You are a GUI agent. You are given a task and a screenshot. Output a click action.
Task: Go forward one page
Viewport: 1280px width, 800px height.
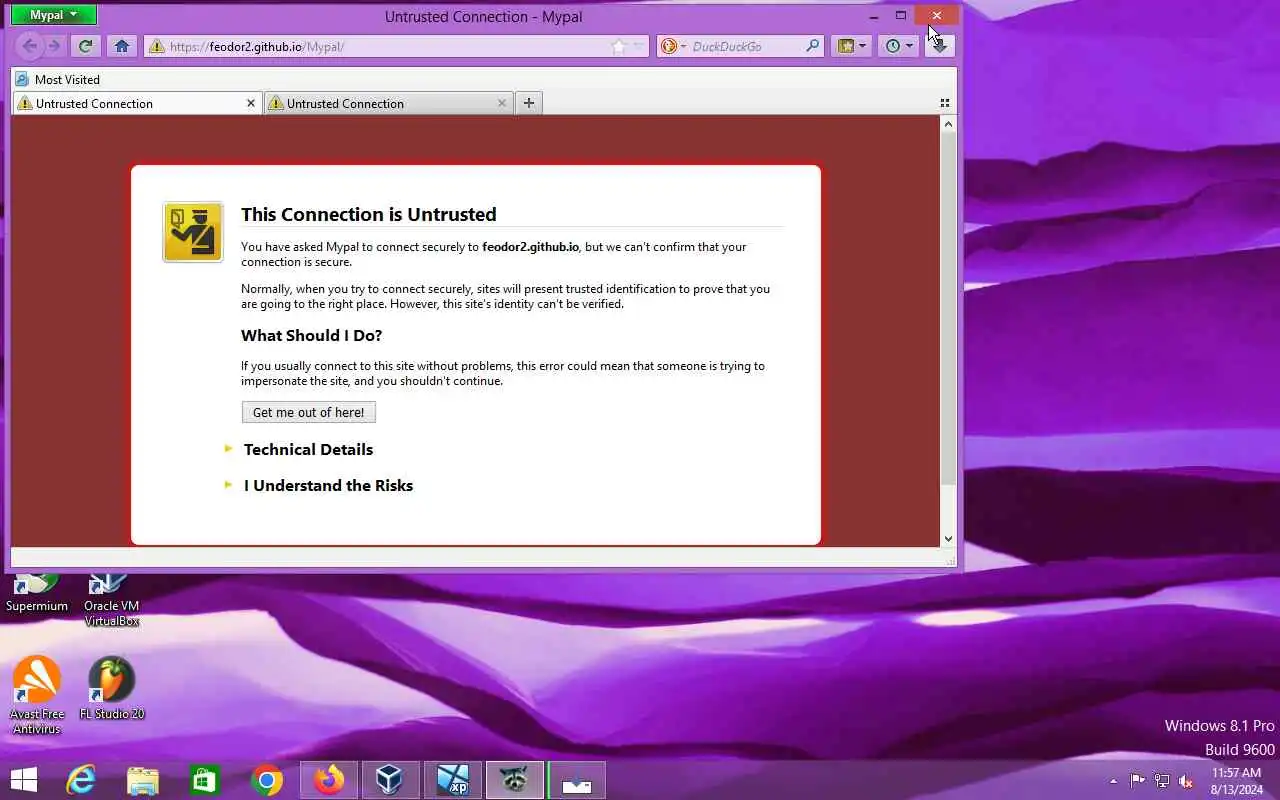click(54, 46)
